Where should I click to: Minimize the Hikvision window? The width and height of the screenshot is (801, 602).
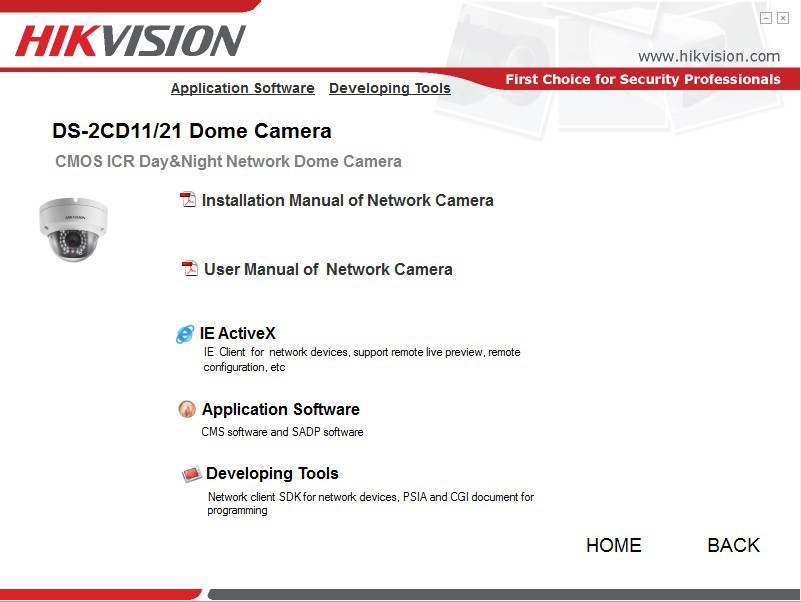click(x=766, y=18)
